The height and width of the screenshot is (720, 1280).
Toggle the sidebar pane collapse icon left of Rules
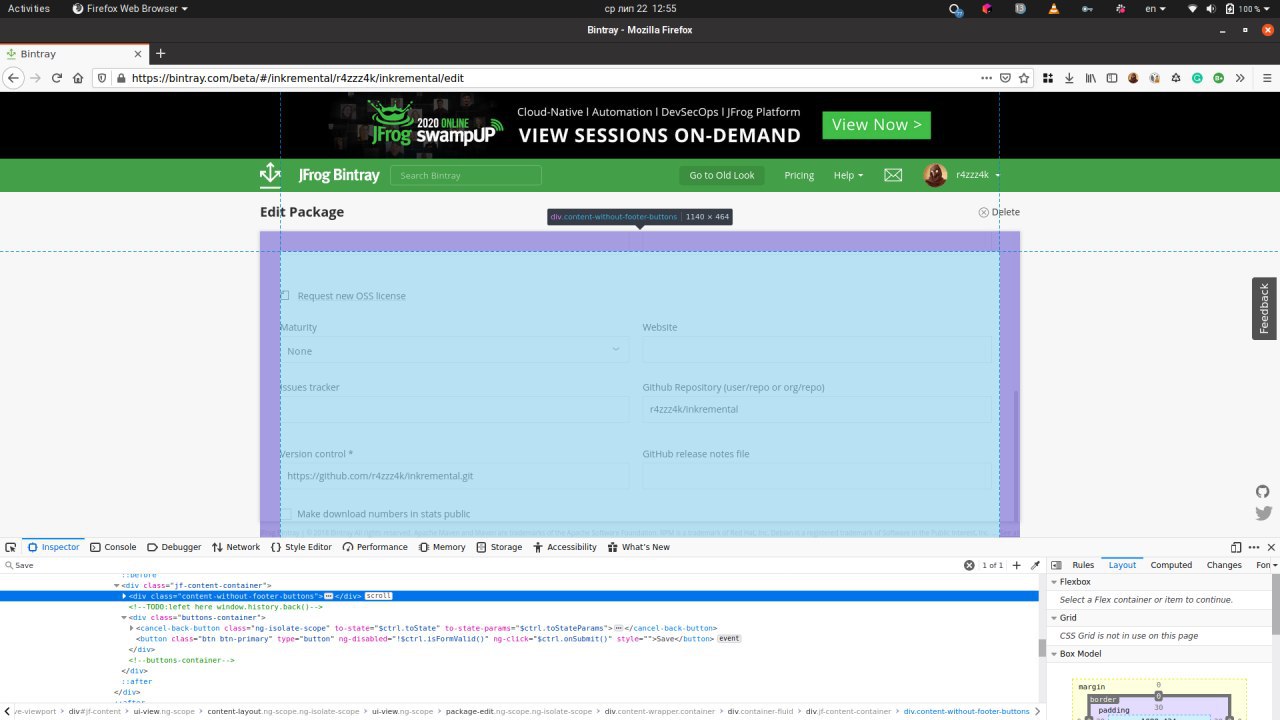1056,565
